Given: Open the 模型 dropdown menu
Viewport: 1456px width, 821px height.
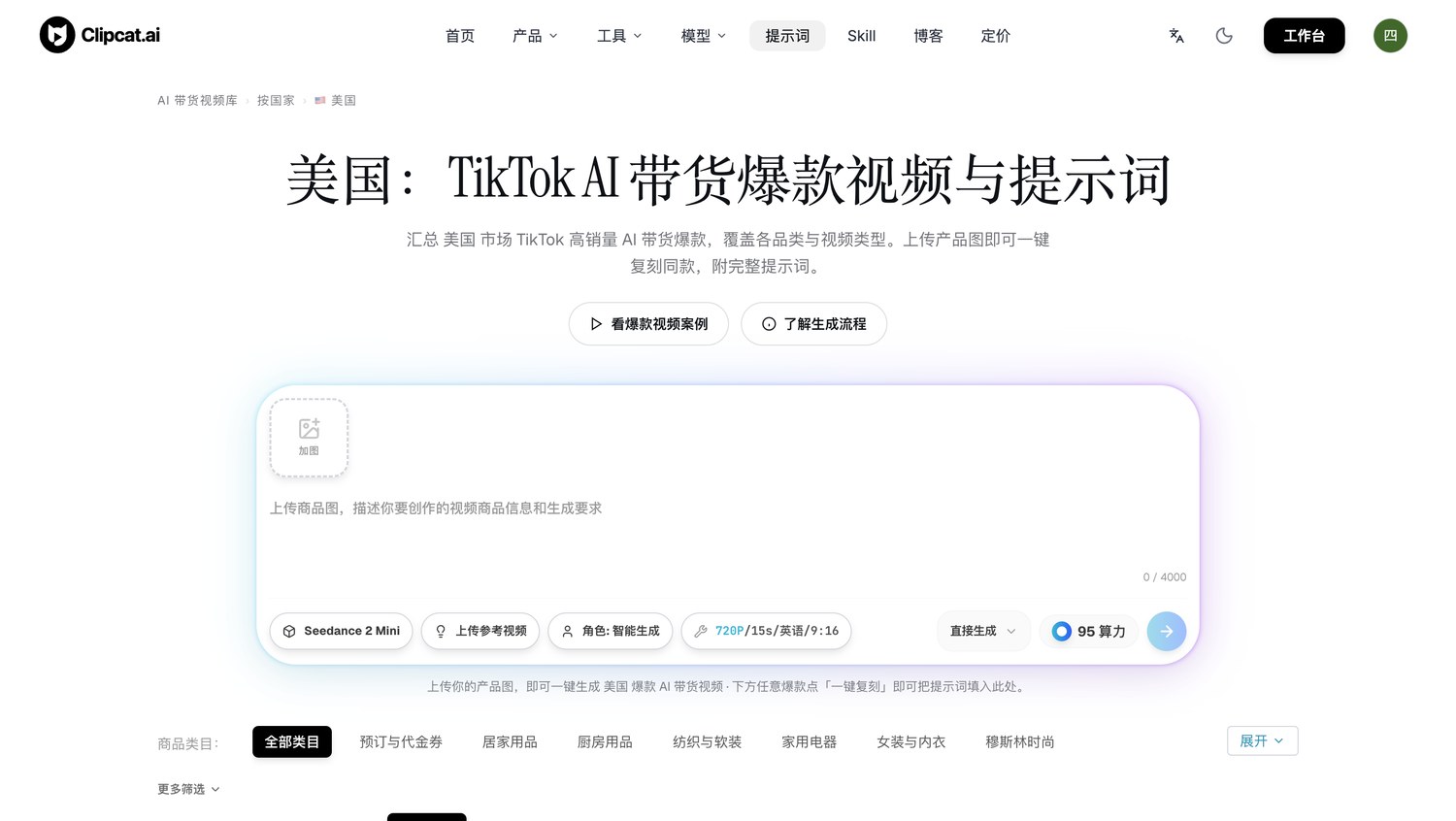Looking at the screenshot, I should 704,36.
